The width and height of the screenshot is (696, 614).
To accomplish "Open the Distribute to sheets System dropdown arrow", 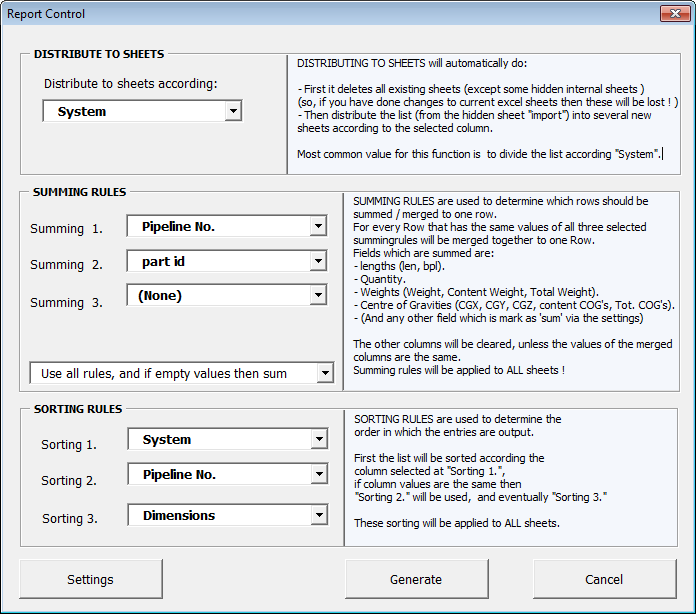I will 233,111.
